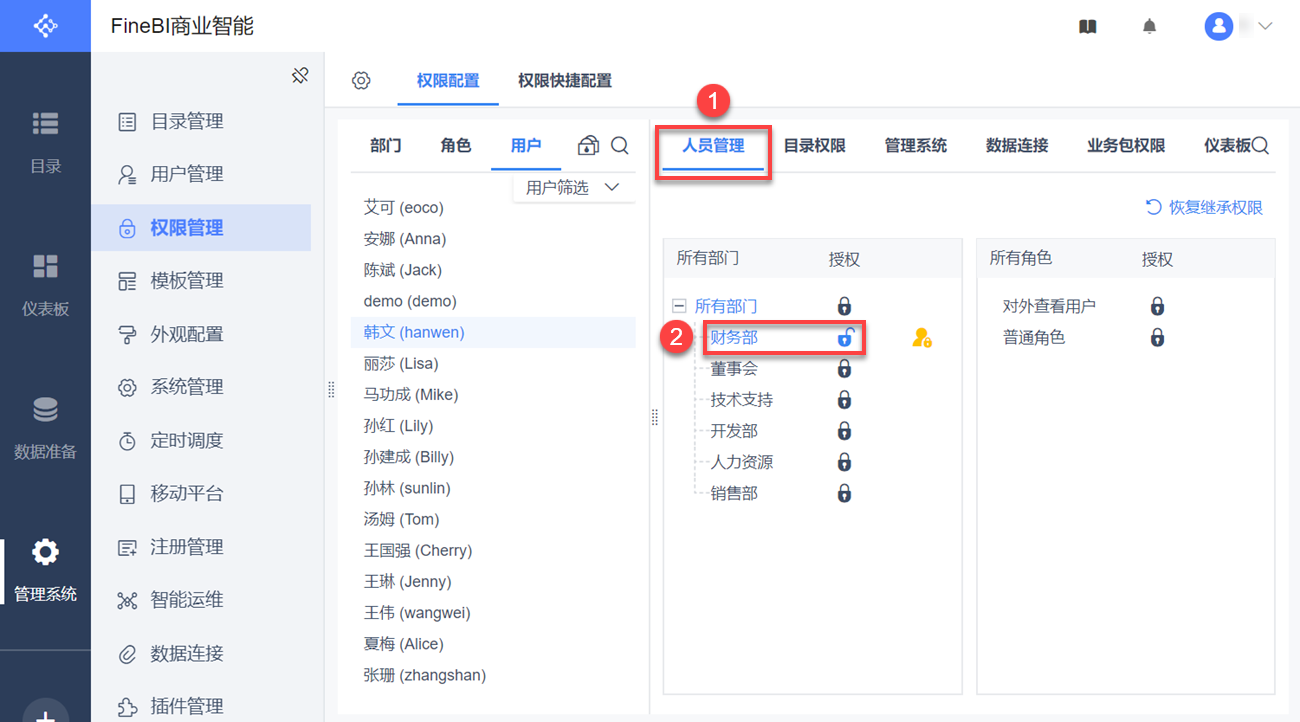The image size is (1300, 722).
Task: Open the 用户筛选 dropdown
Action: [574, 187]
